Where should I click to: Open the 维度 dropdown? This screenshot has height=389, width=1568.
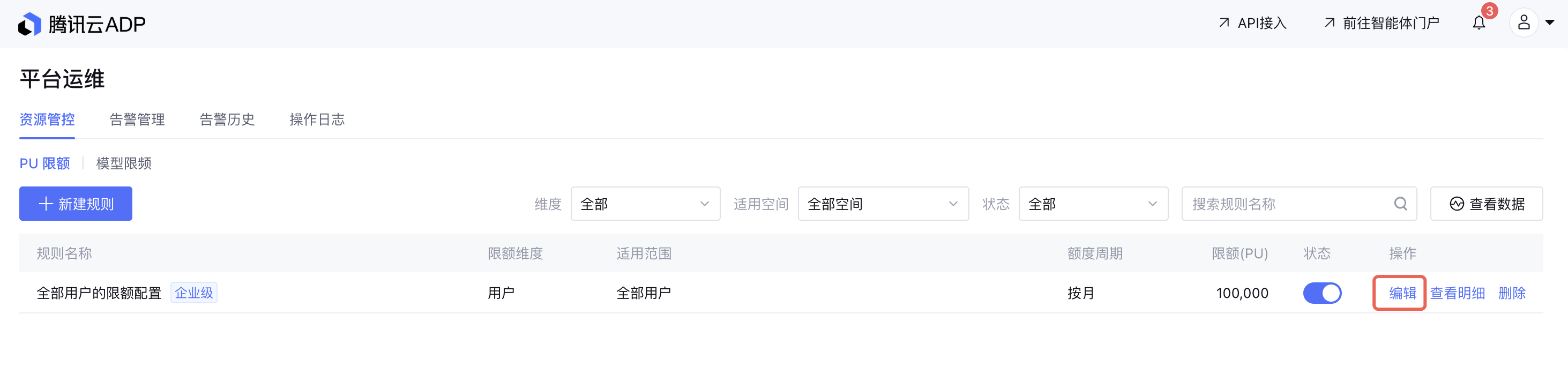click(x=645, y=204)
